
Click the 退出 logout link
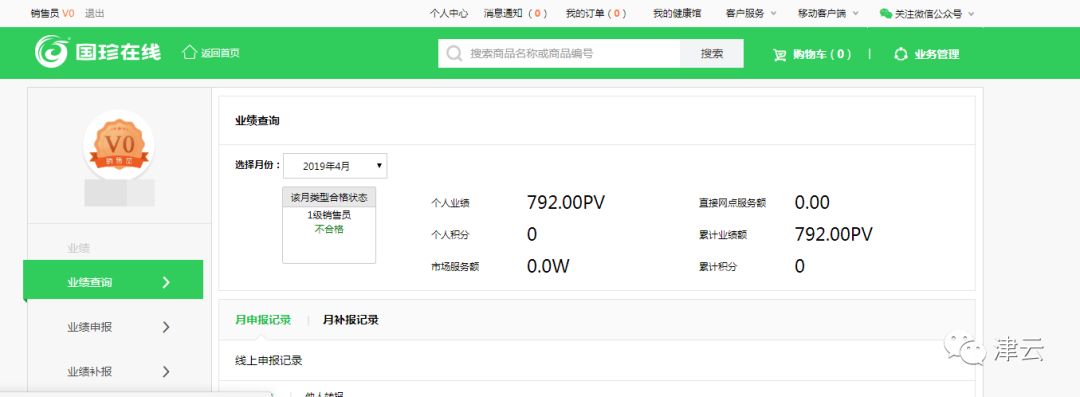(x=95, y=13)
